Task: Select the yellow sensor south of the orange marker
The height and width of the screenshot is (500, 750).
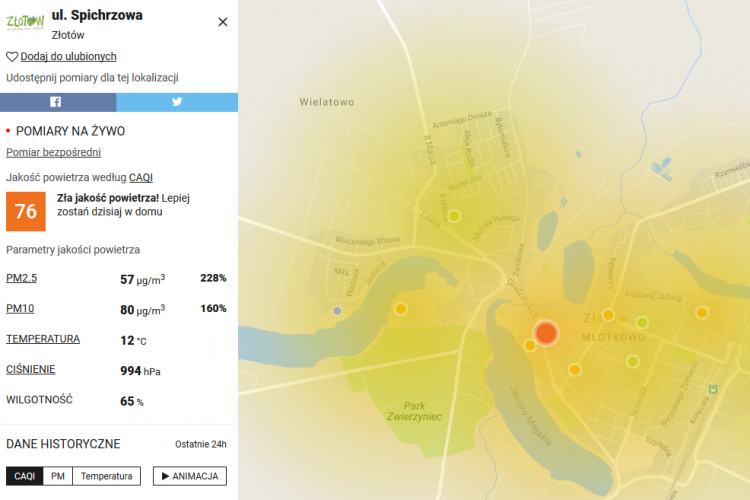Action: coord(575,370)
